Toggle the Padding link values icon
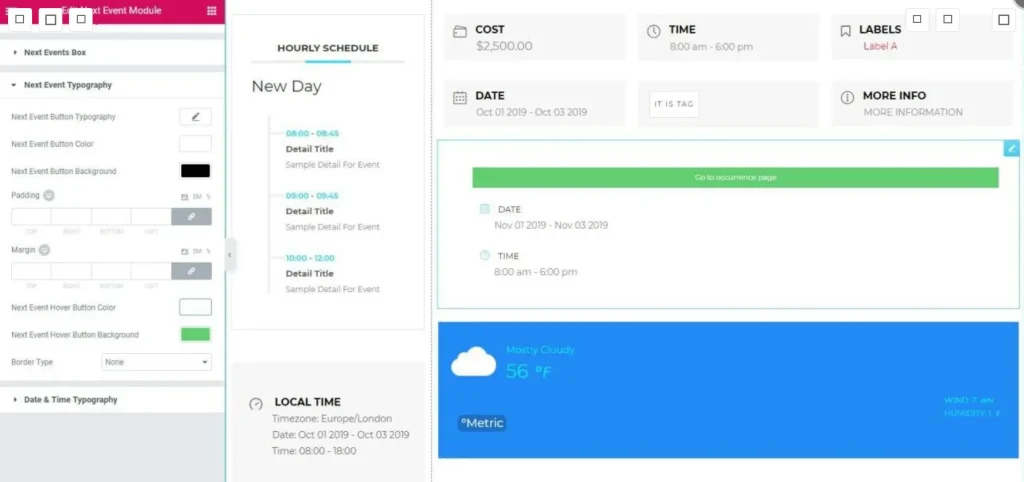Image resolution: width=1024 pixels, height=482 pixels. pos(191,217)
